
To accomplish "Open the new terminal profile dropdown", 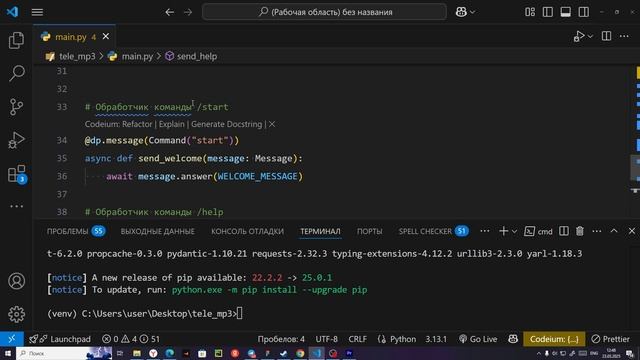I will click(x=514, y=231).
